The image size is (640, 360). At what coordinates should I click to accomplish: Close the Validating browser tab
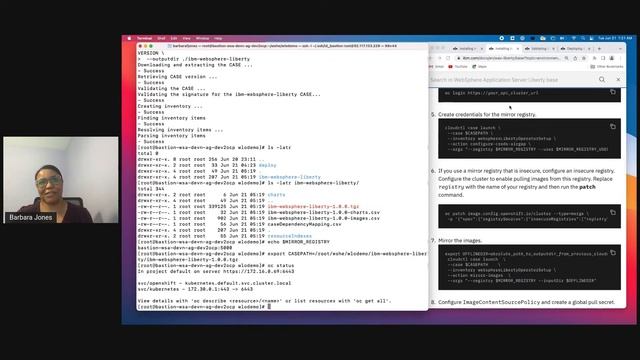(x=553, y=49)
